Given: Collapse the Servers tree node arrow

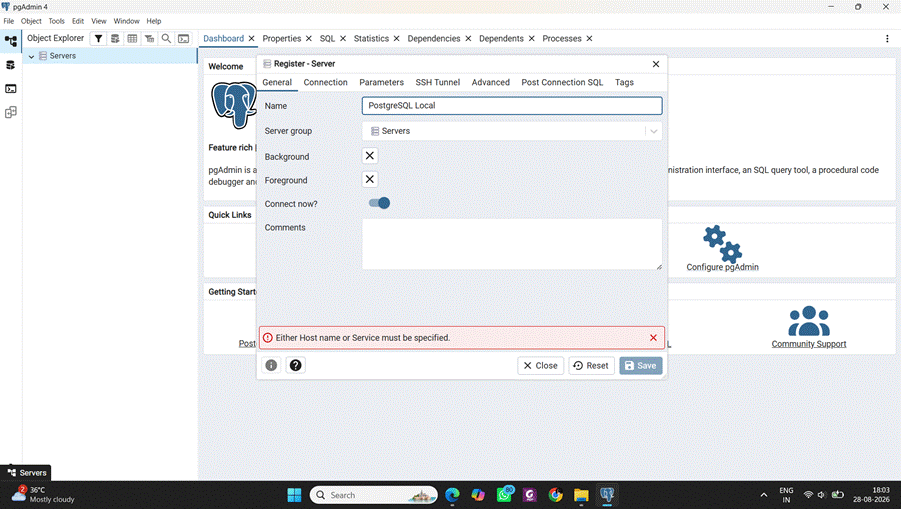Looking at the screenshot, I should pos(31,56).
